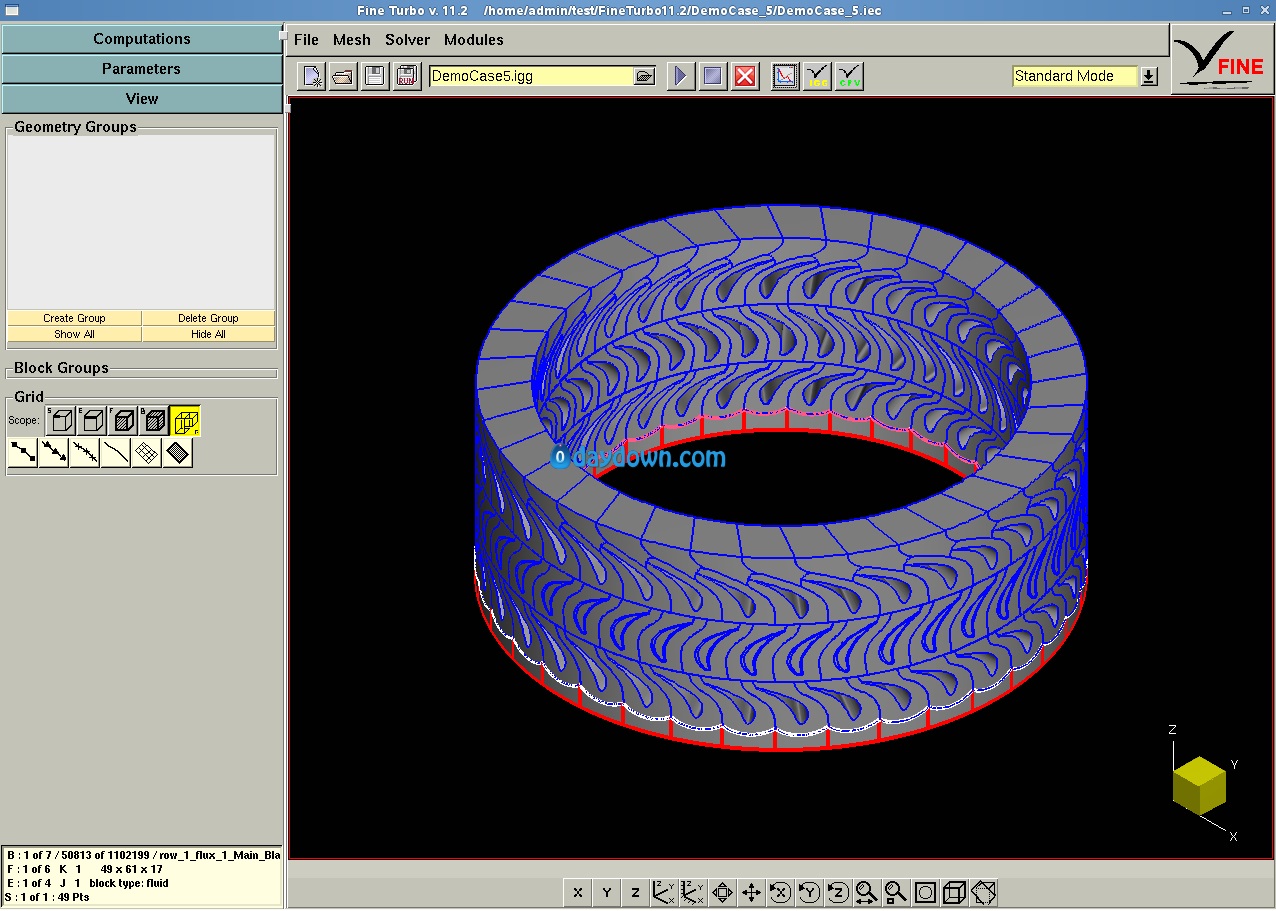Rotate the view about the Y axis
This screenshot has height=911, width=1276.
click(x=809, y=893)
